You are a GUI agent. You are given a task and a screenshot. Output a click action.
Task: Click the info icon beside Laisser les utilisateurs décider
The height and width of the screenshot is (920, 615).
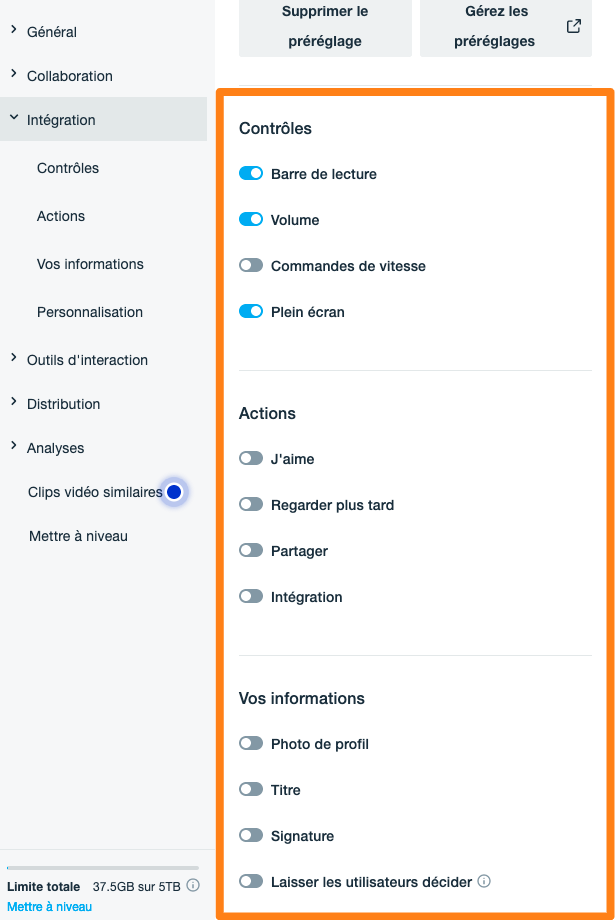pos(484,881)
